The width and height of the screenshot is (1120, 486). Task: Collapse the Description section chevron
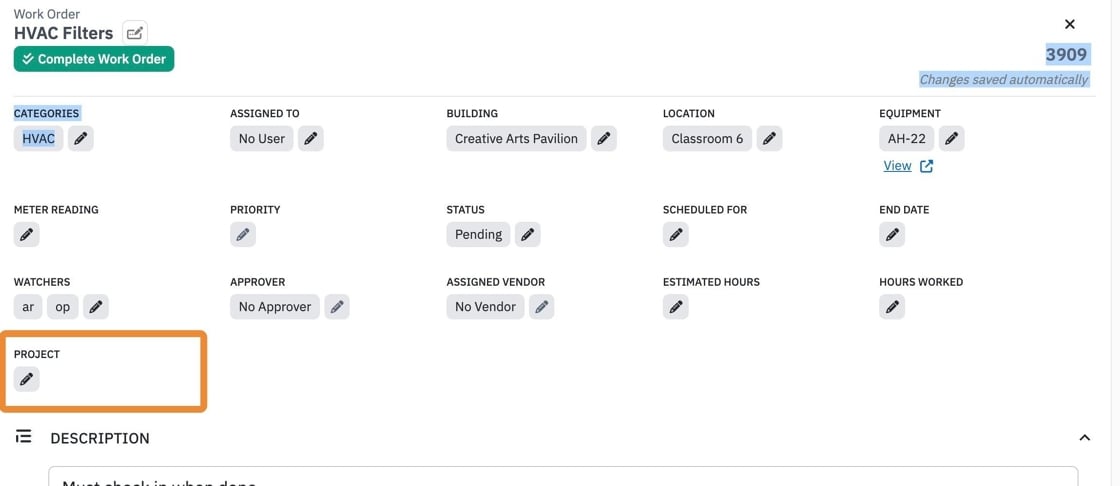pyautogui.click(x=1084, y=437)
